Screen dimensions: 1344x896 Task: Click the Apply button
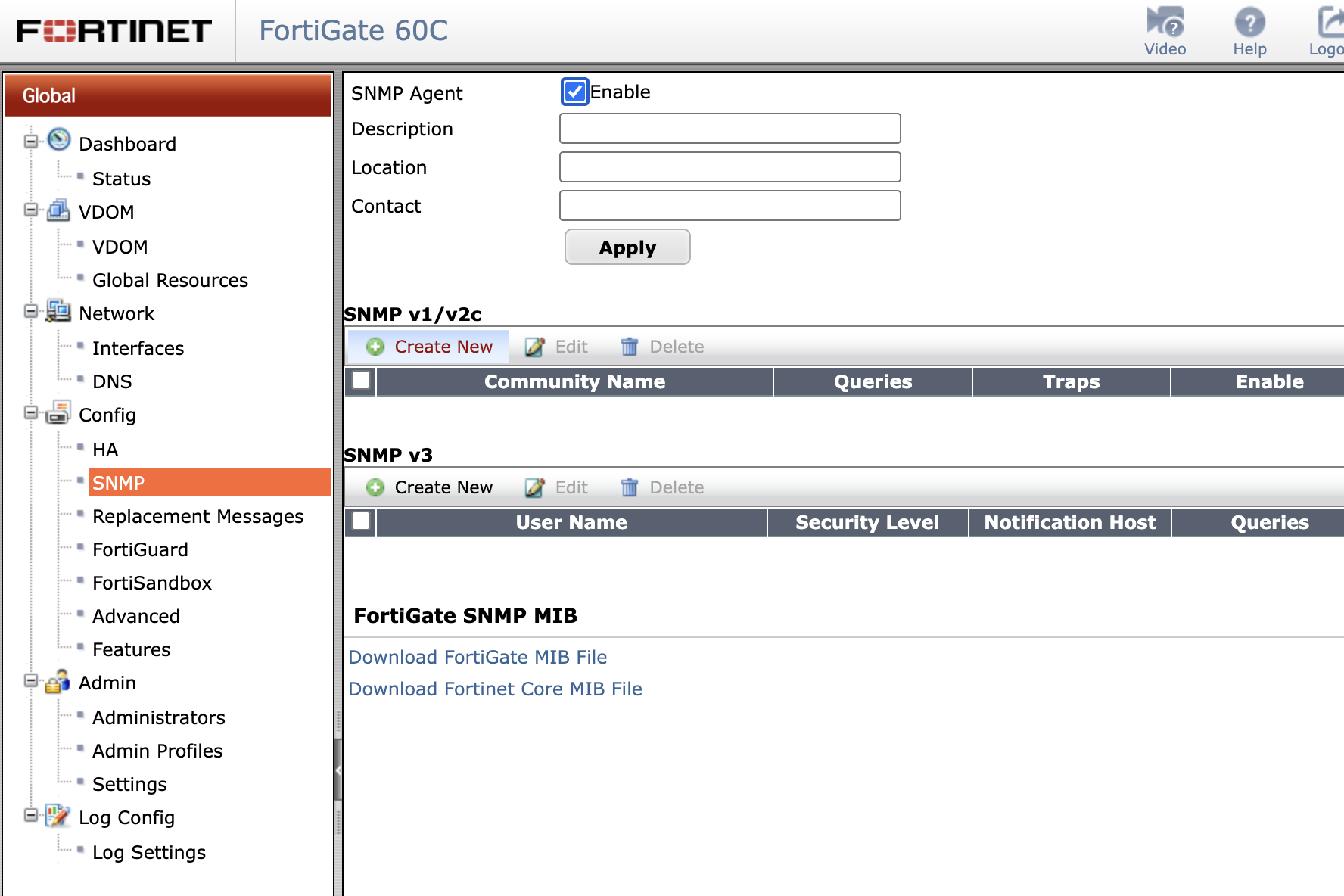[x=627, y=247]
